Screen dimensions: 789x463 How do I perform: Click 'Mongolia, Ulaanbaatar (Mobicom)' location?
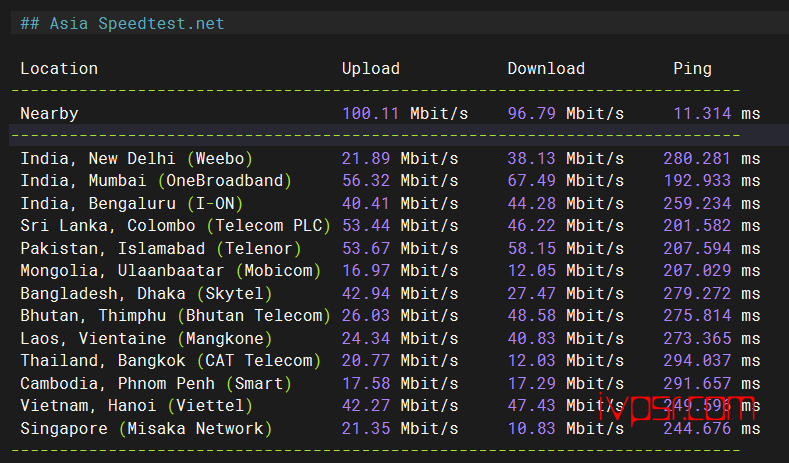(171, 271)
